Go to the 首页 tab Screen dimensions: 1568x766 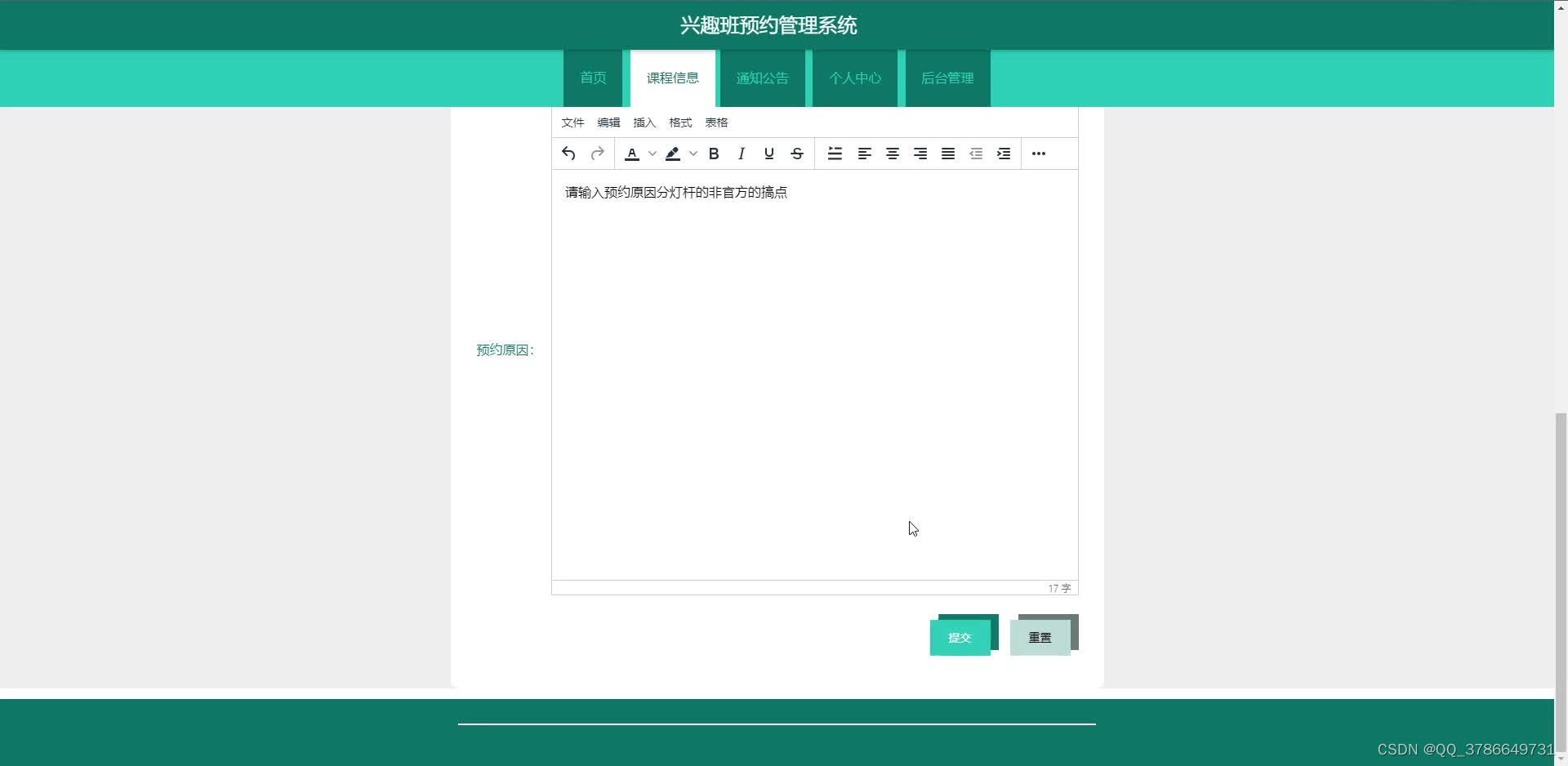593,78
